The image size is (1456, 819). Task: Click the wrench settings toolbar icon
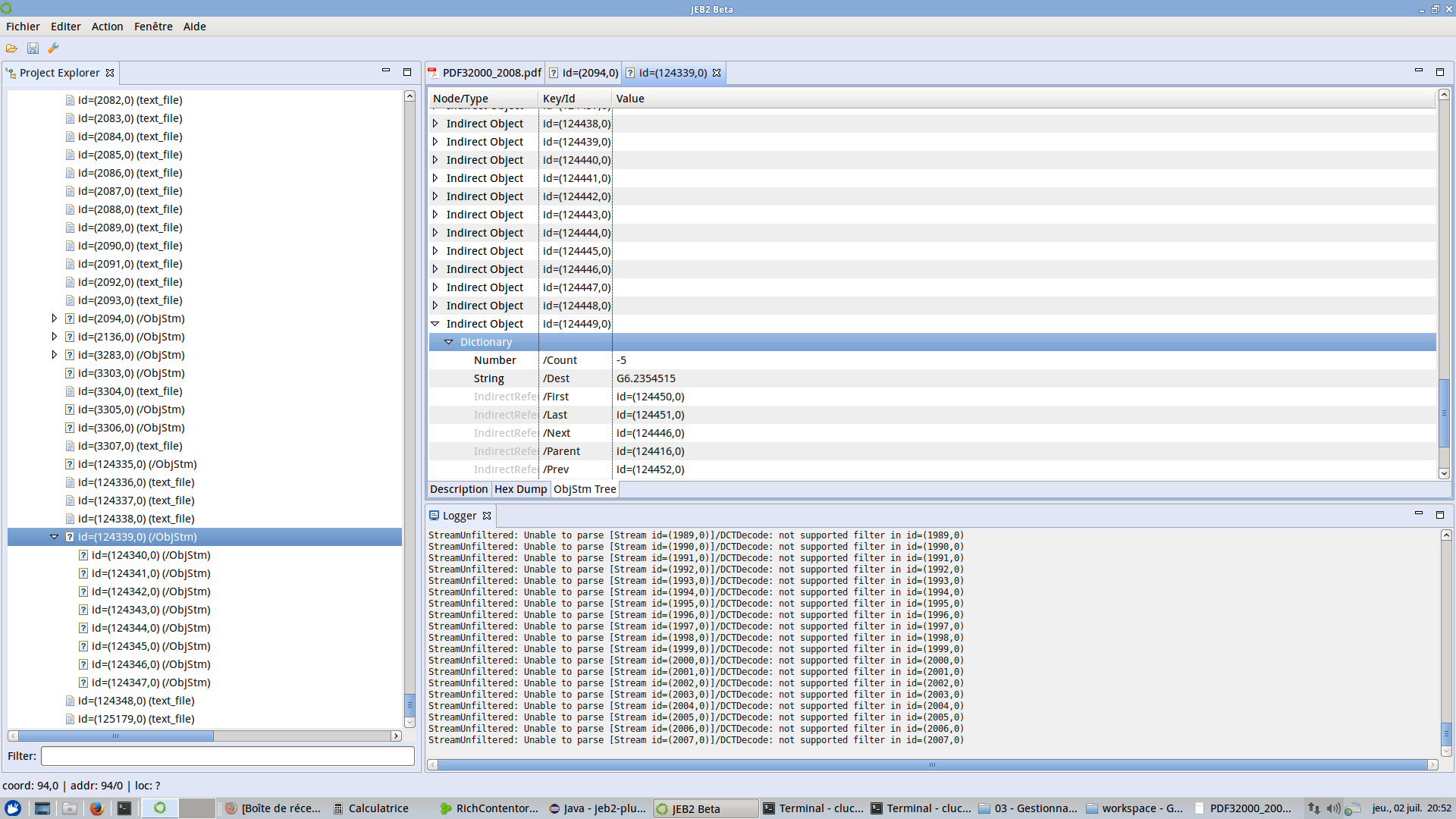53,48
